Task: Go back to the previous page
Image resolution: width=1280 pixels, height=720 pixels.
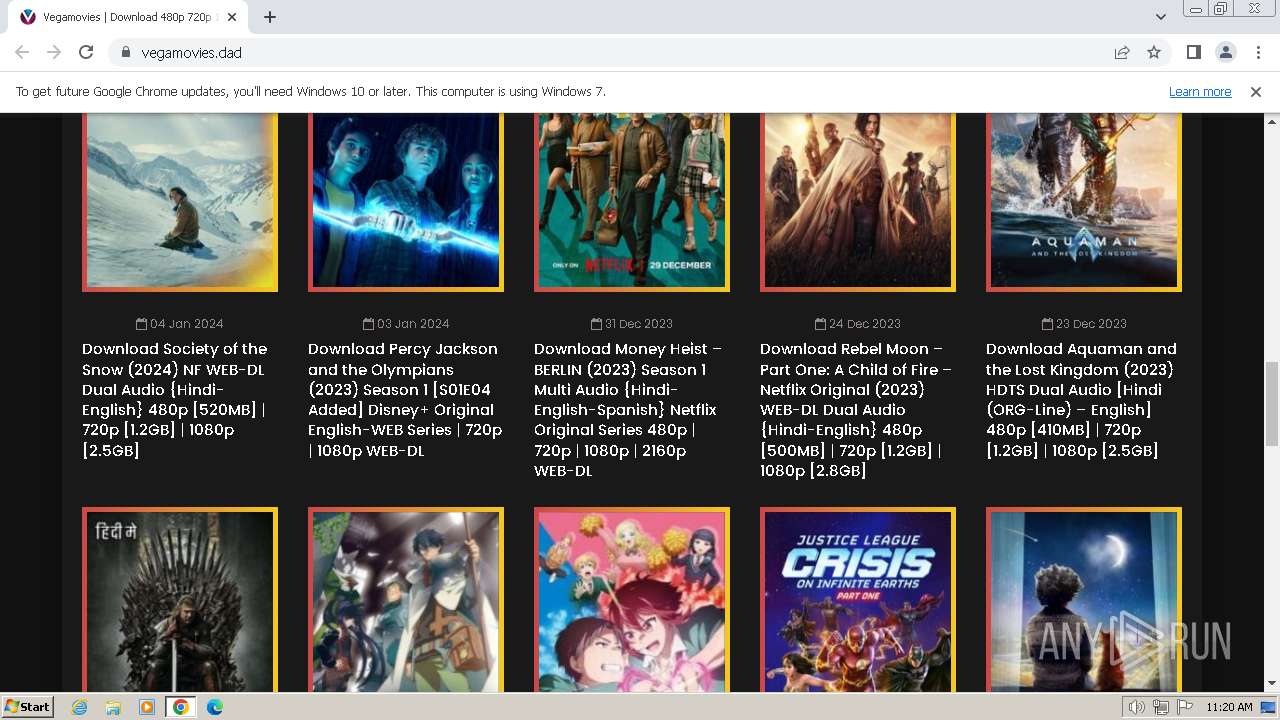Action: pos(22,52)
